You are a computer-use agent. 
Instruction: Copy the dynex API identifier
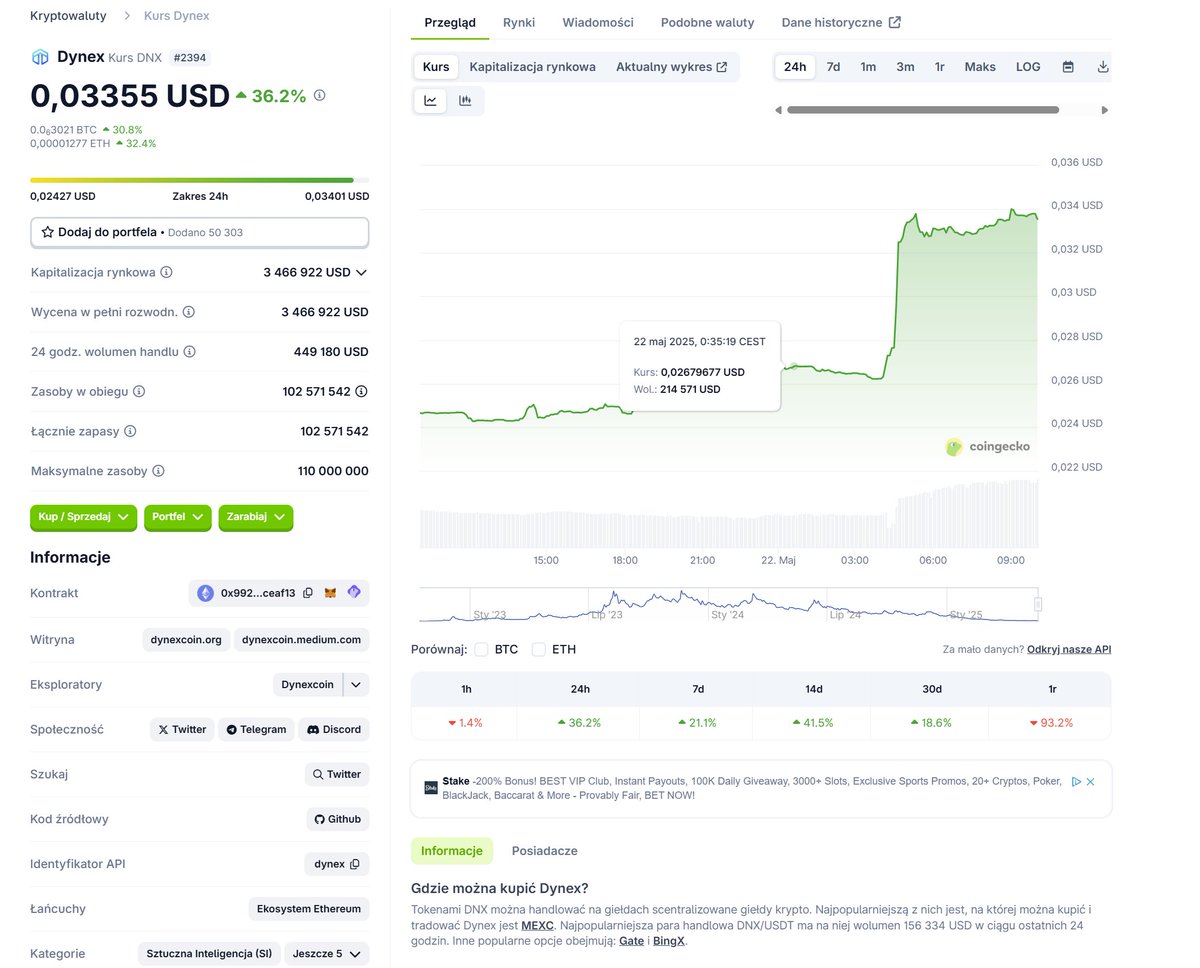point(354,864)
